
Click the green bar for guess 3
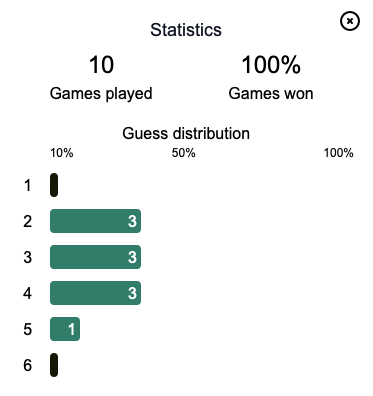click(x=95, y=257)
